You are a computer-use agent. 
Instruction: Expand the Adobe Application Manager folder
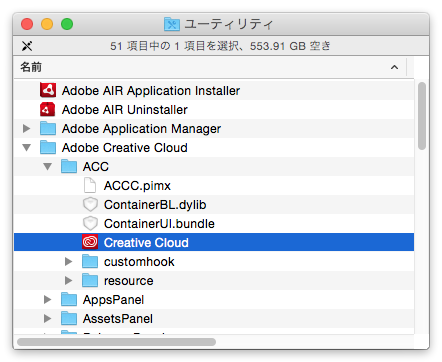(27, 129)
